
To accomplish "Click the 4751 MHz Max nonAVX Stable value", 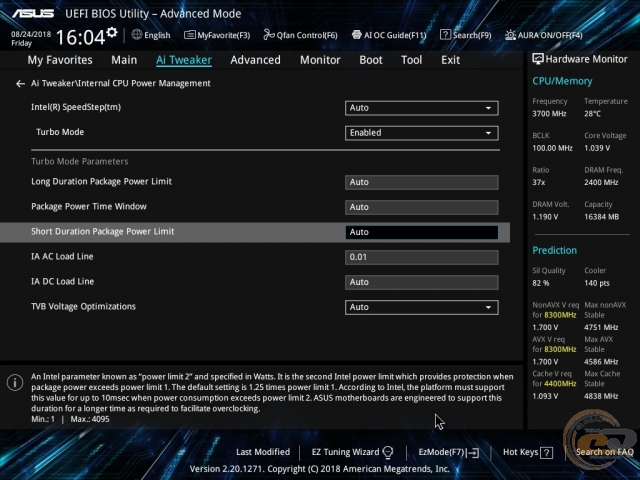I will [601, 327].
